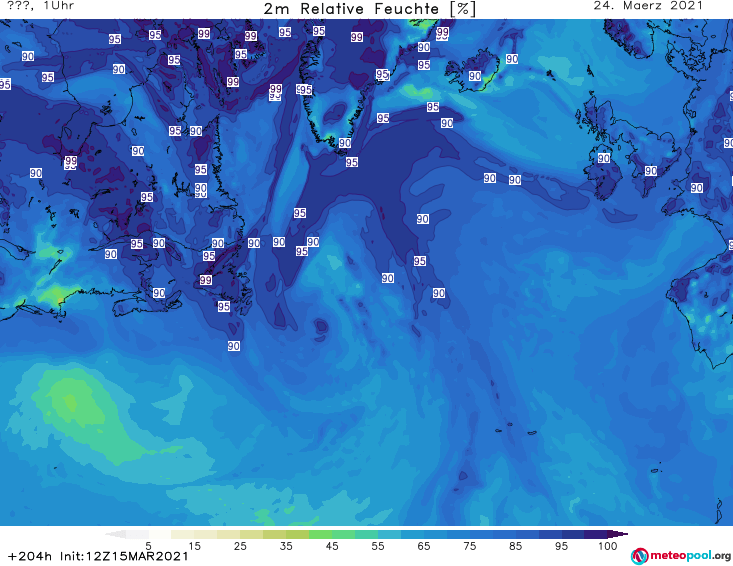Click legend value '45' on color scale
Image resolution: width=733 pixels, height=566 pixels.
tap(332, 546)
